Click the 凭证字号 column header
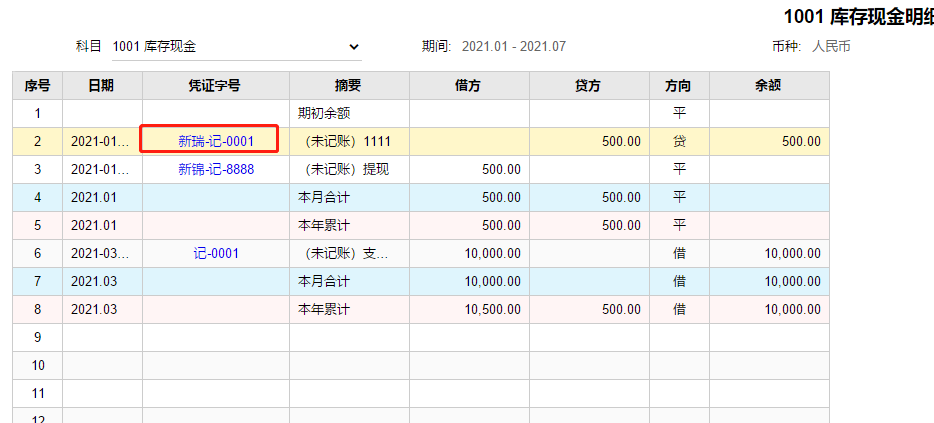Viewport: 934px width, 423px height. (215, 86)
